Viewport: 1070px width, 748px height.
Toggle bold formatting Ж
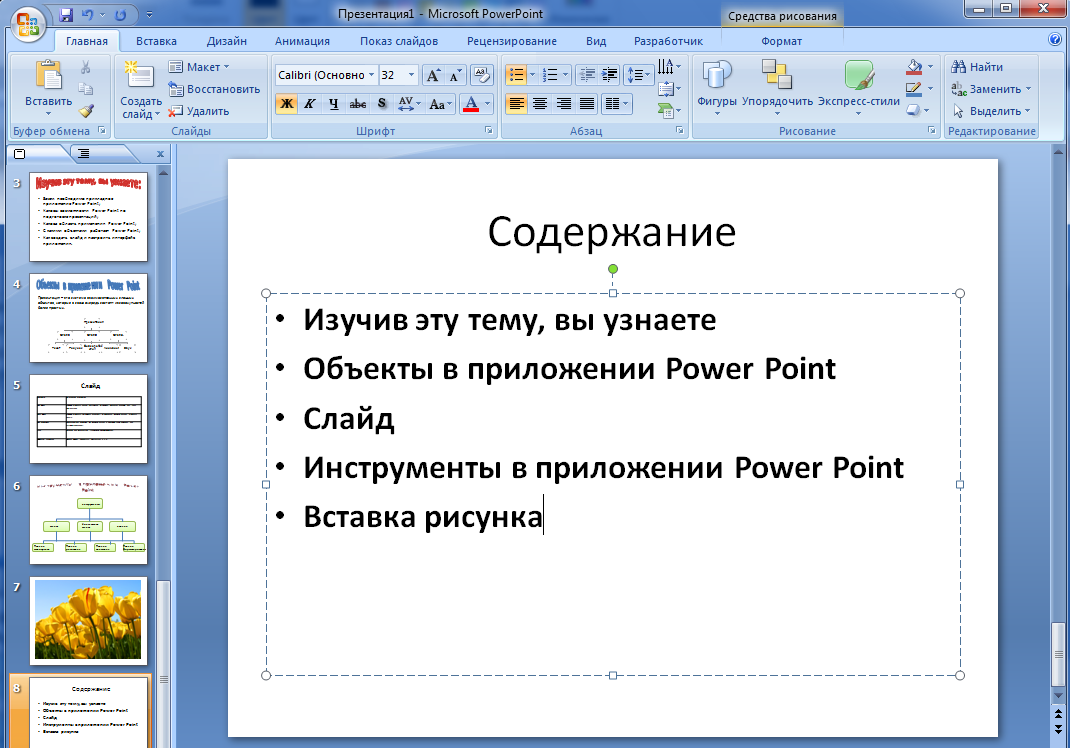287,104
